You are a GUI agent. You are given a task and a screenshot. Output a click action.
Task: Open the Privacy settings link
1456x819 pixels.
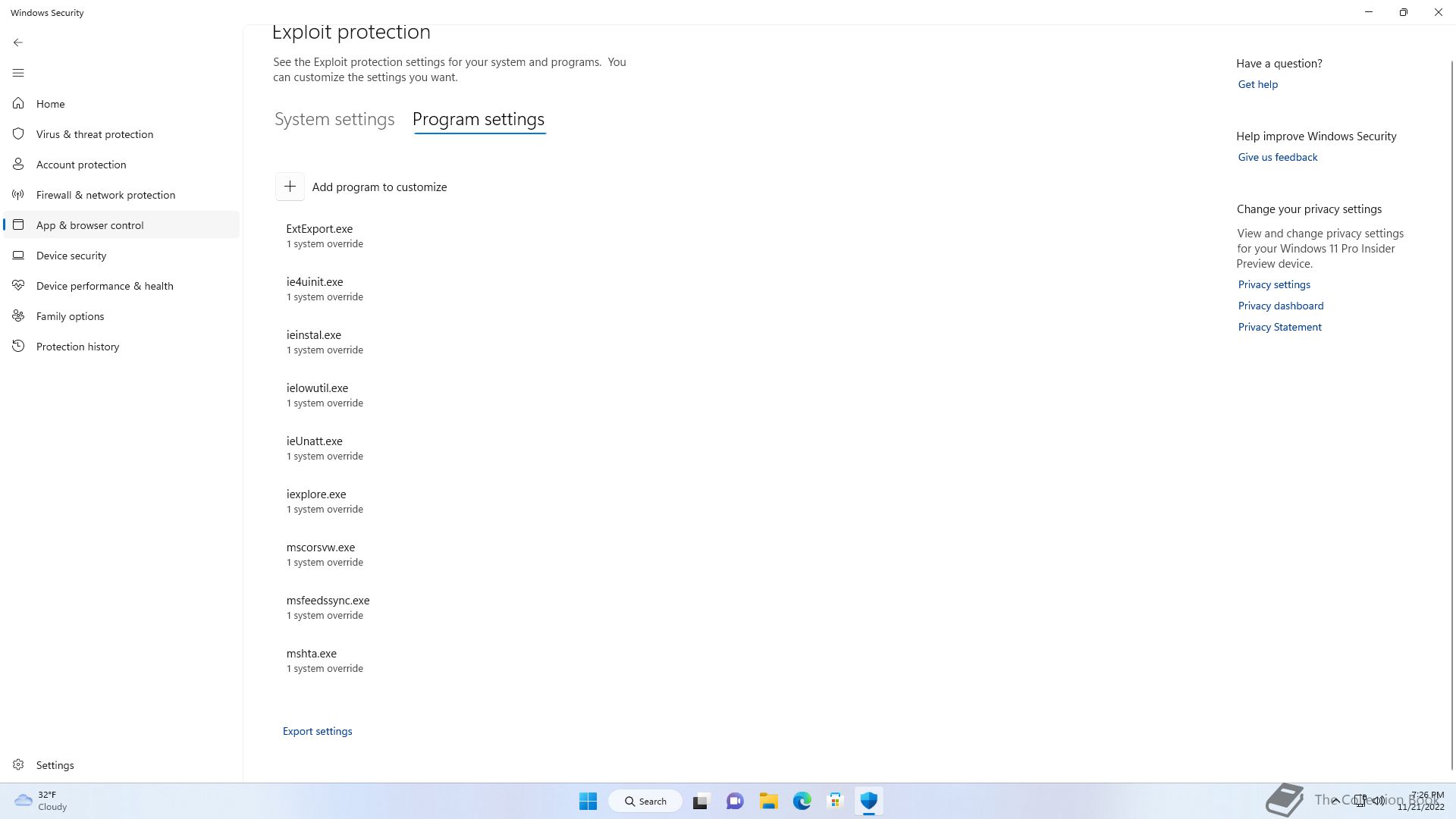pyautogui.click(x=1274, y=284)
